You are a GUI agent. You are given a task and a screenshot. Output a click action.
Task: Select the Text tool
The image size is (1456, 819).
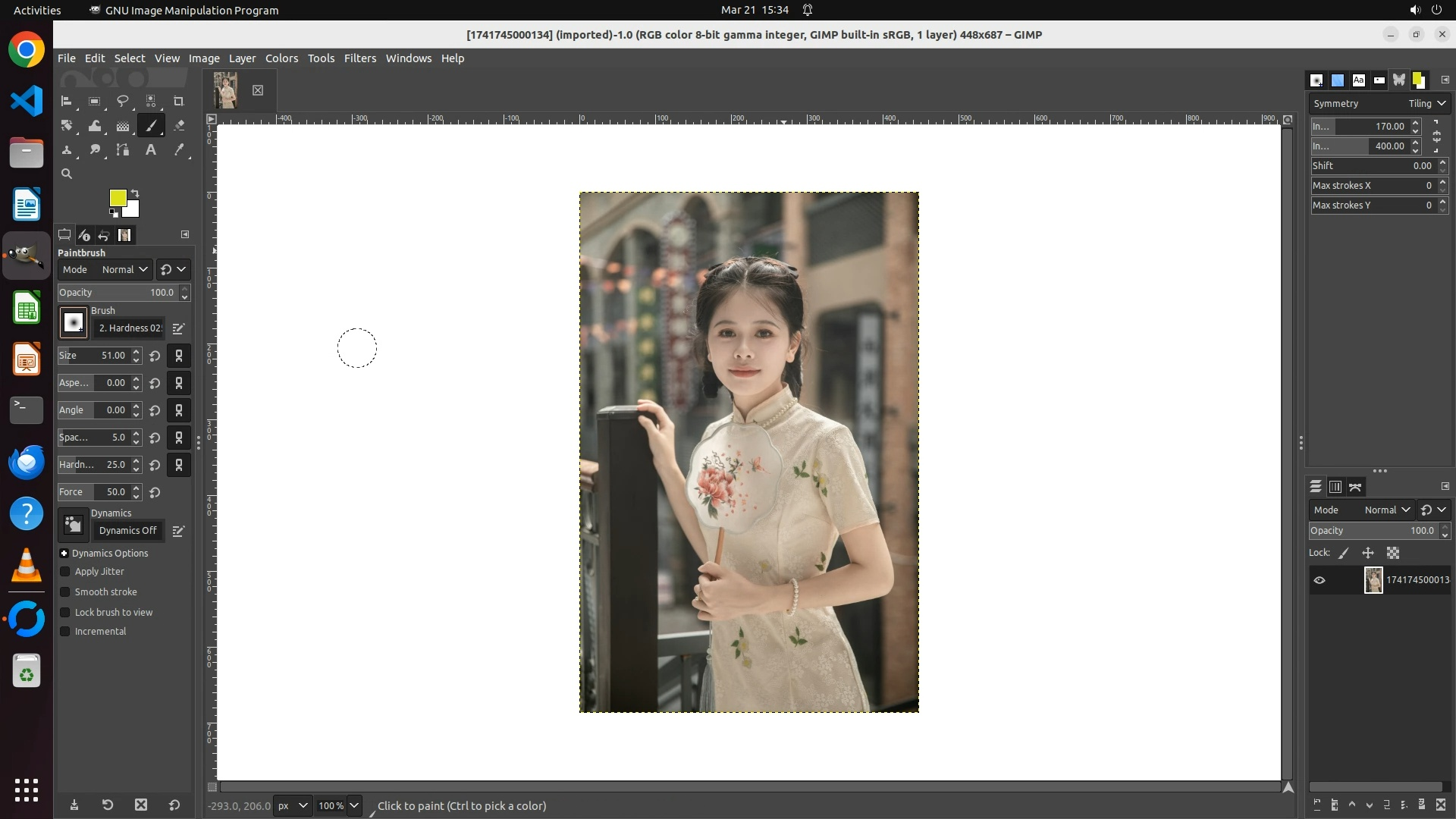pyautogui.click(x=151, y=150)
